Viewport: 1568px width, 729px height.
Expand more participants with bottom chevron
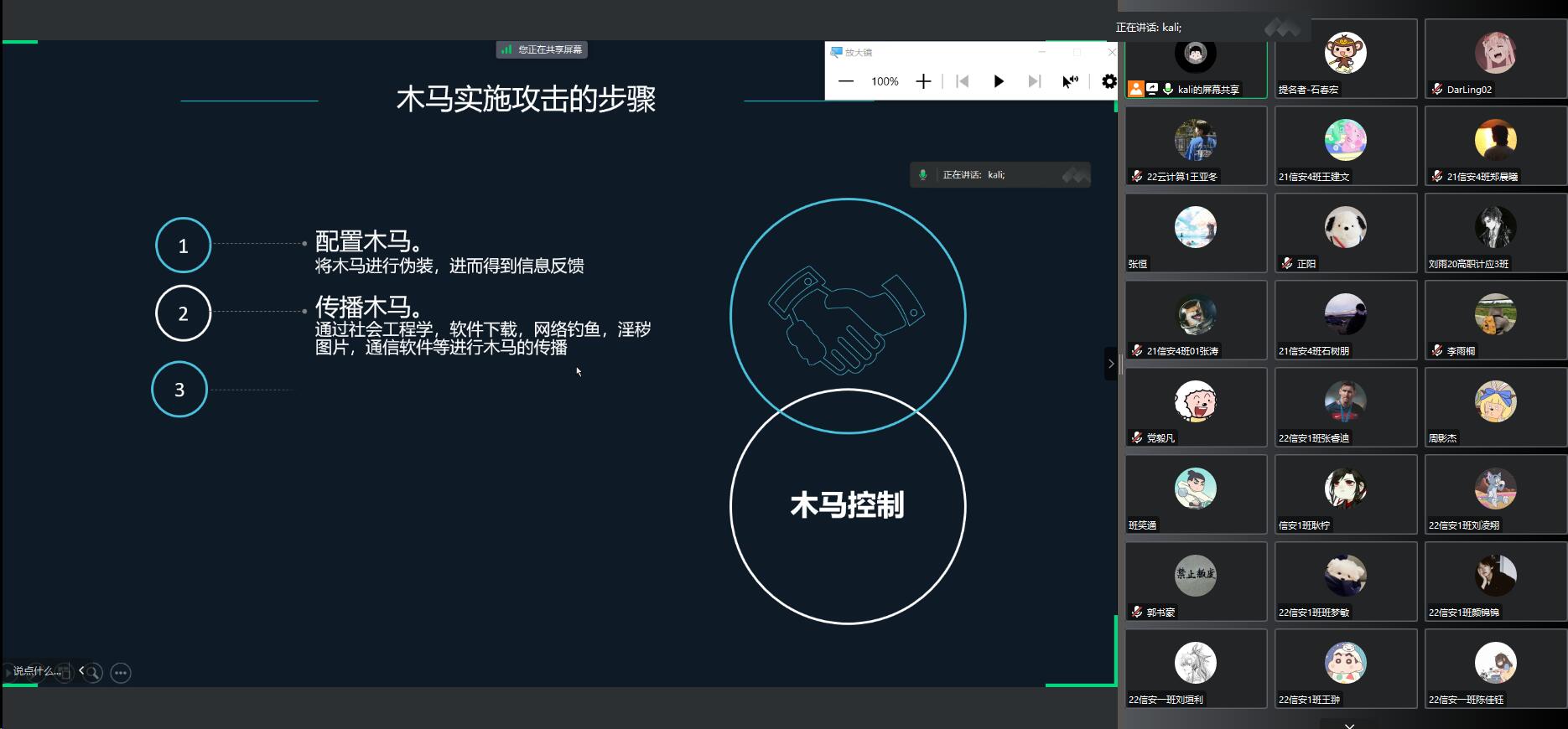click(x=1349, y=725)
